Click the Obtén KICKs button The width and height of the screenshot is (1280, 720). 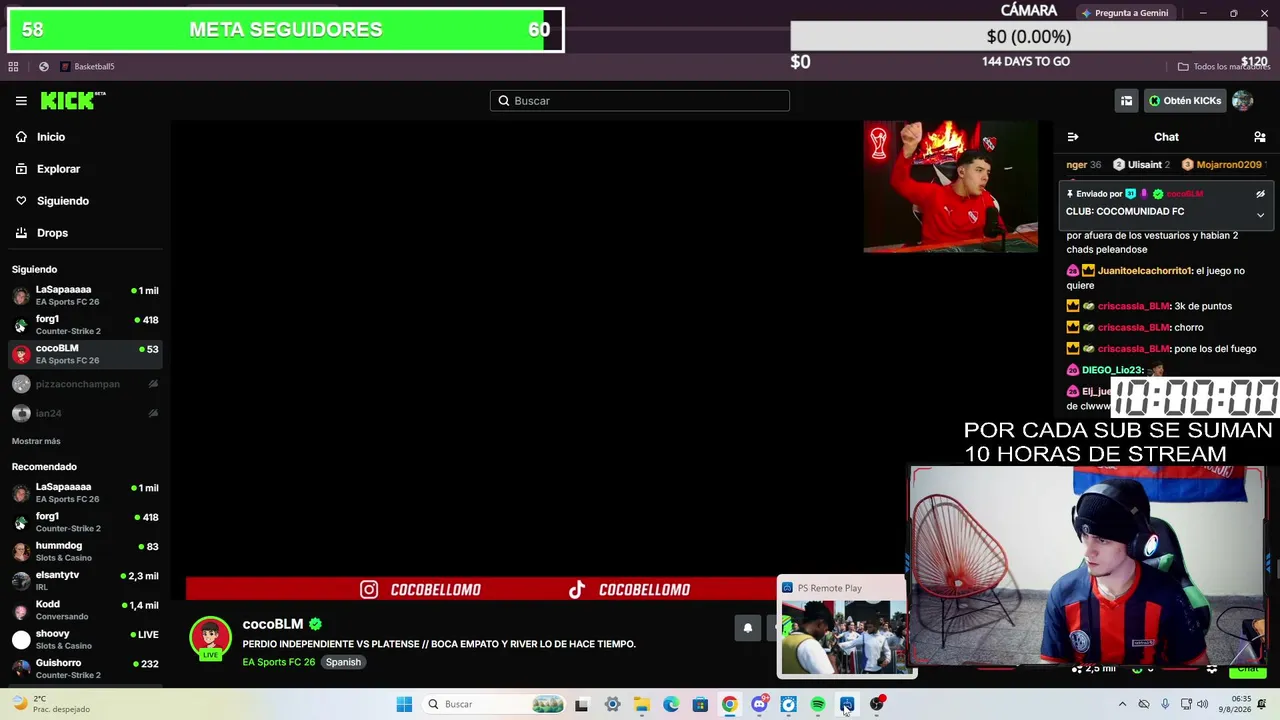pos(1185,101)
